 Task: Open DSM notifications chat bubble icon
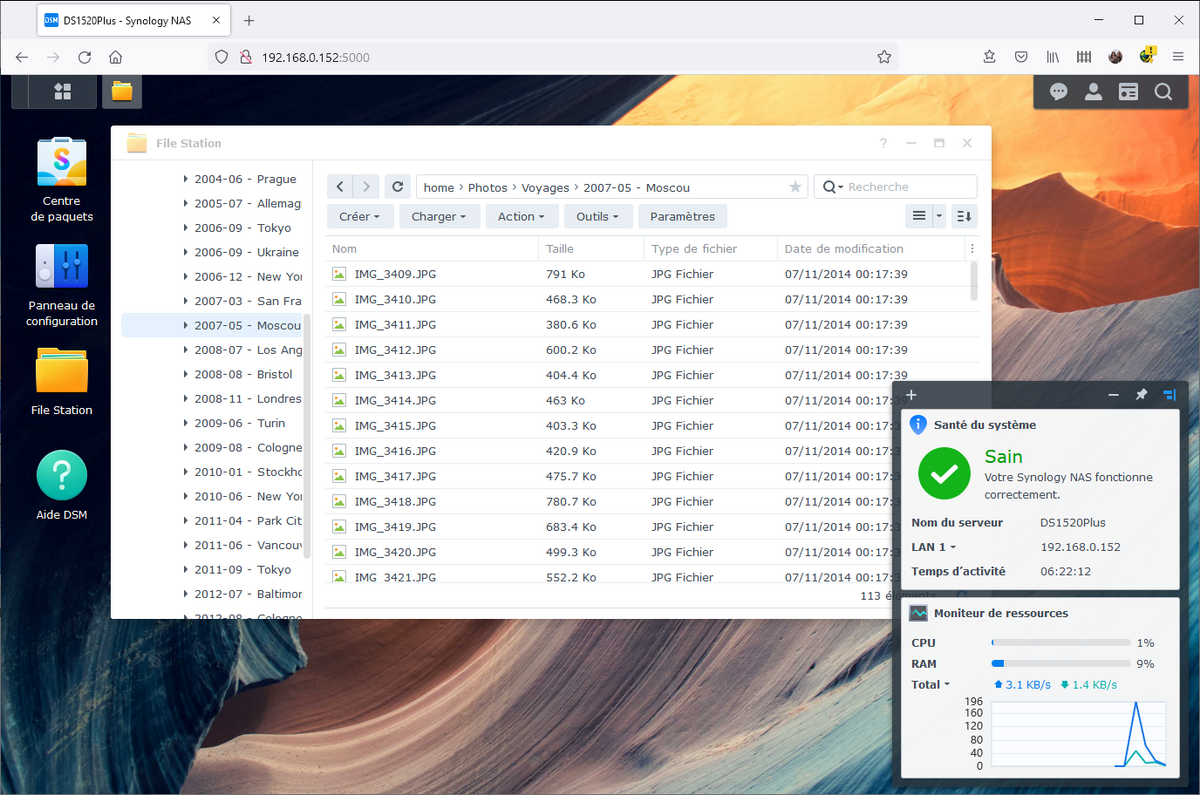pyautogui.click(x=1059, y=92)
